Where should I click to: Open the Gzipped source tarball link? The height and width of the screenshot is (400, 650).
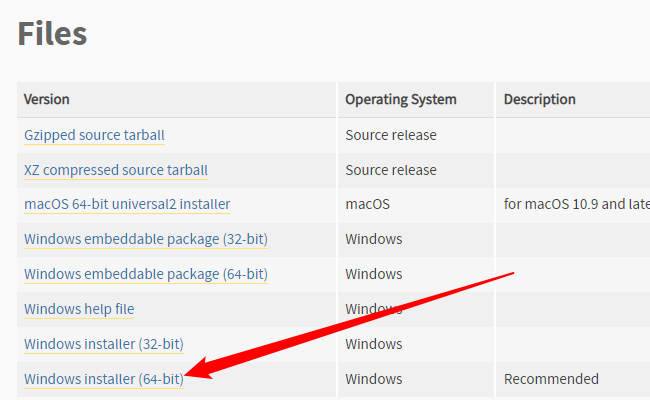pos(94,135)
